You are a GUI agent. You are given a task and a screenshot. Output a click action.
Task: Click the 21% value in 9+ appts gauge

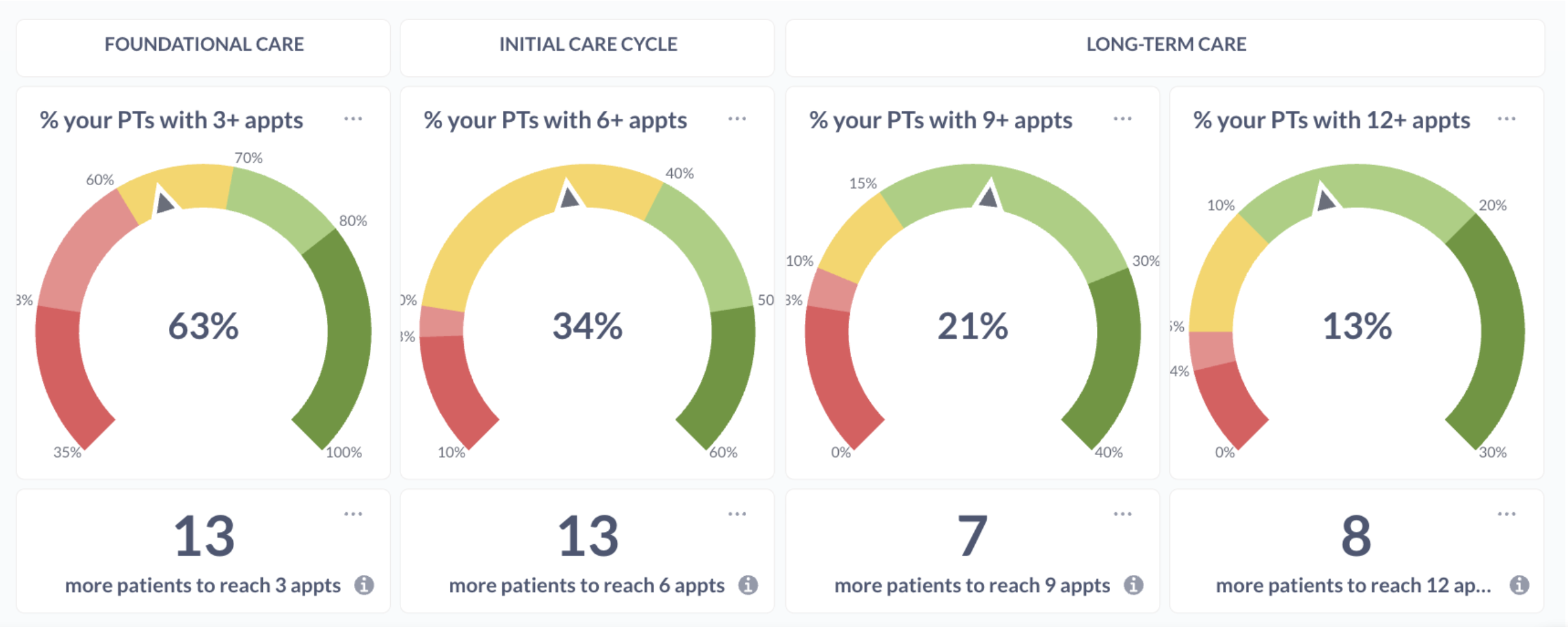pos(972,326)
